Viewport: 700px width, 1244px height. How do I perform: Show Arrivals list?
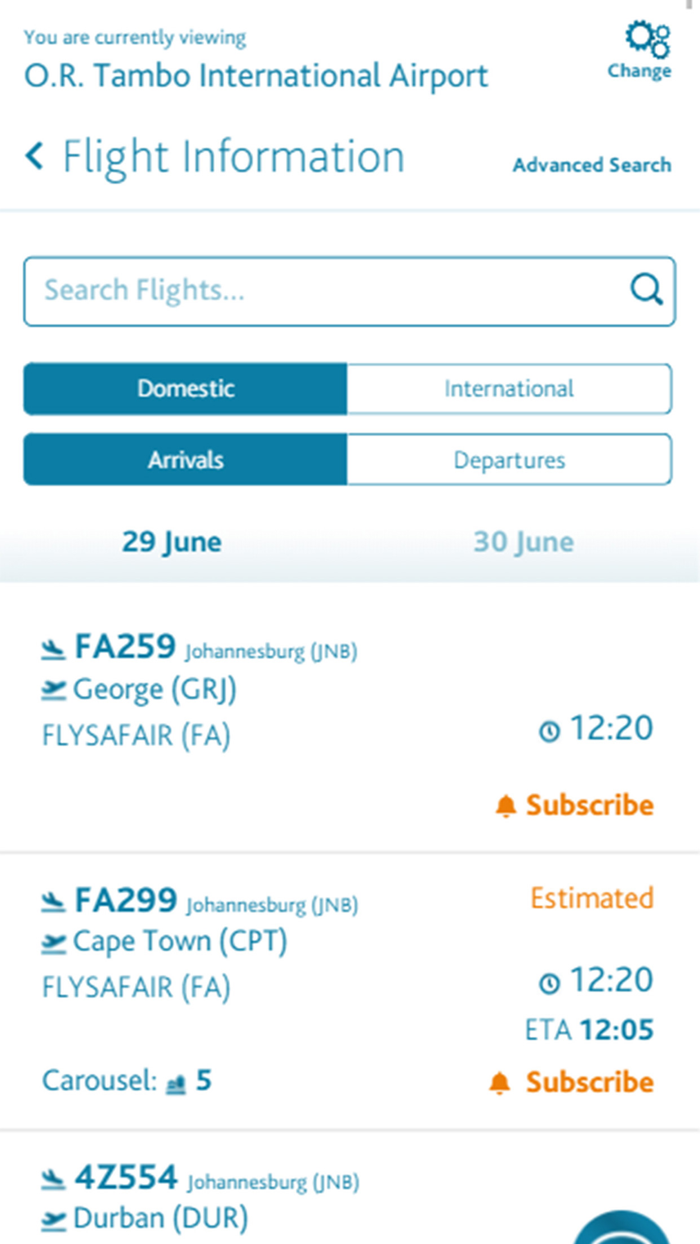point(186,460)
